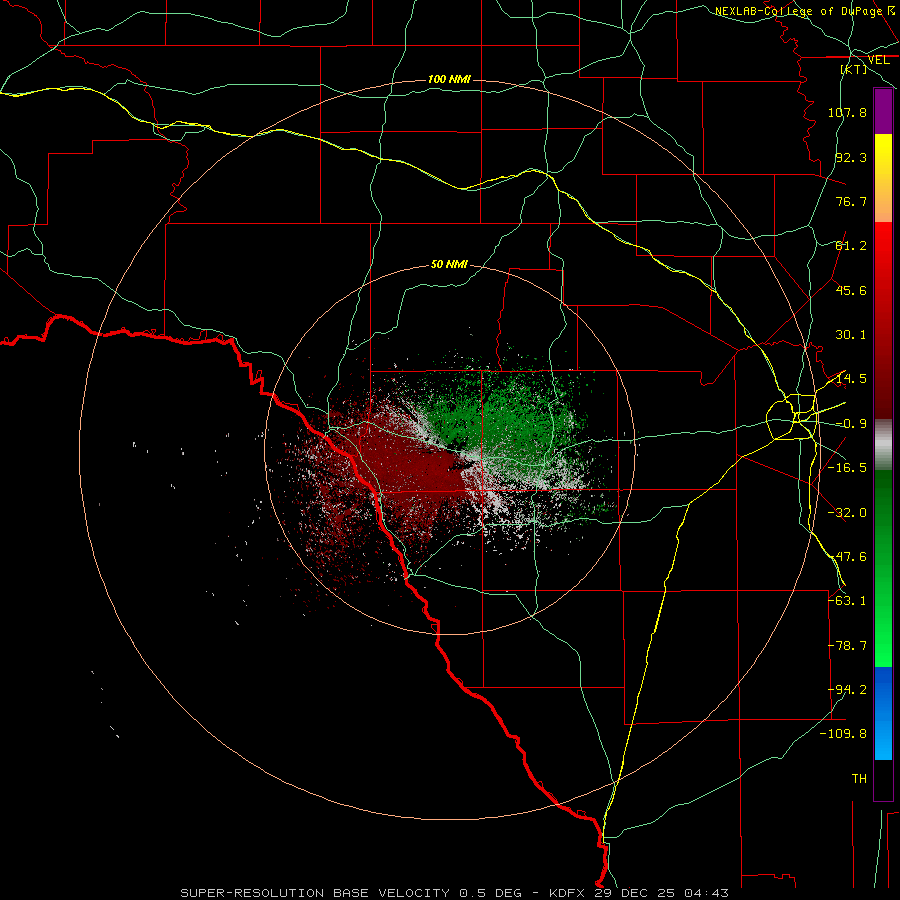This screenshot has height=900, width=900.
Task: Select the -0.9 legend value
Action: 851,424
